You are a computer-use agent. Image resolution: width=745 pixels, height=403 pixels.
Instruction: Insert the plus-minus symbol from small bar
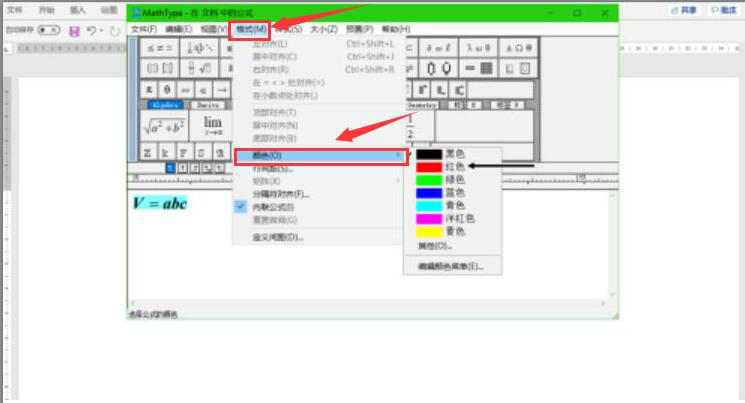(x=149, y=89)
